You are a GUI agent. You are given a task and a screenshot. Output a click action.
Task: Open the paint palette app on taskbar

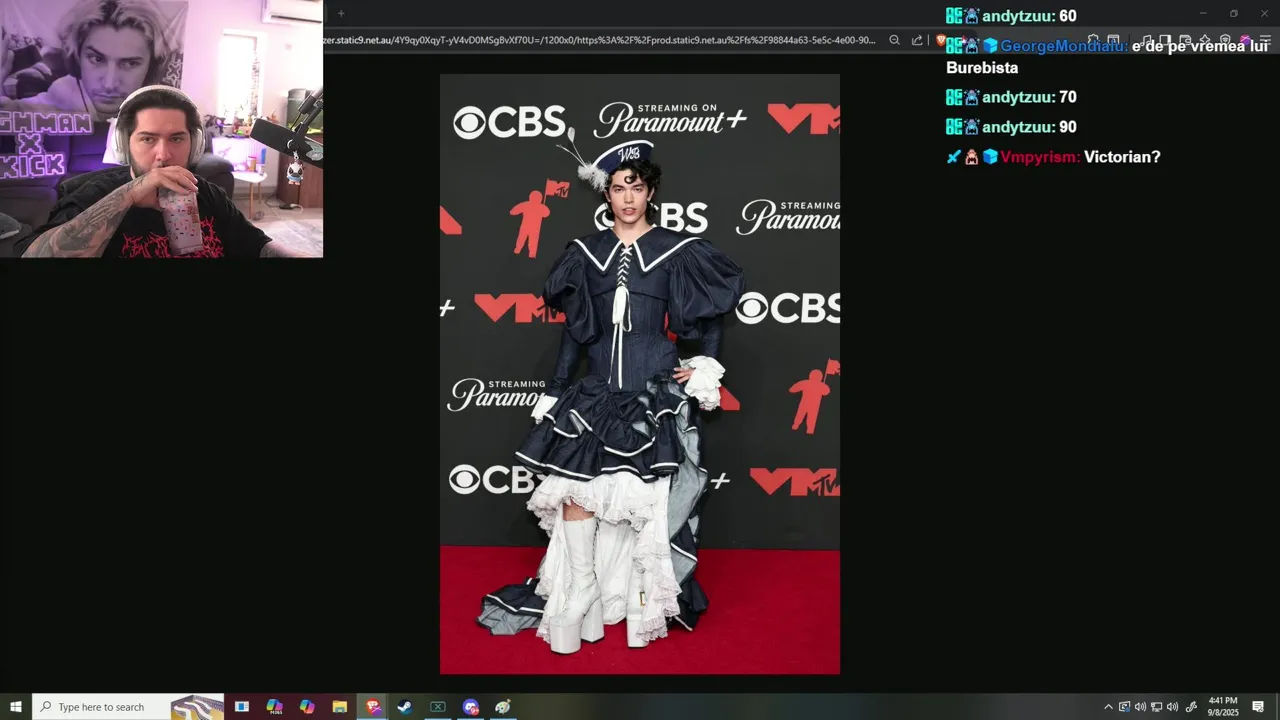point(503,707)
